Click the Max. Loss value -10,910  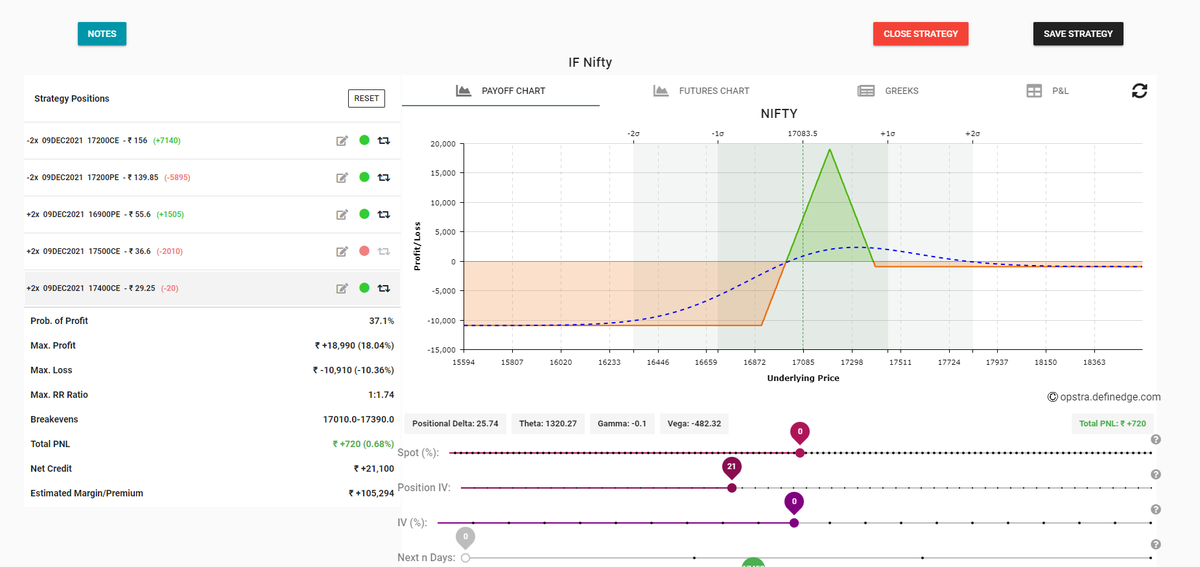pyautogui.click(x=353, y=370)
